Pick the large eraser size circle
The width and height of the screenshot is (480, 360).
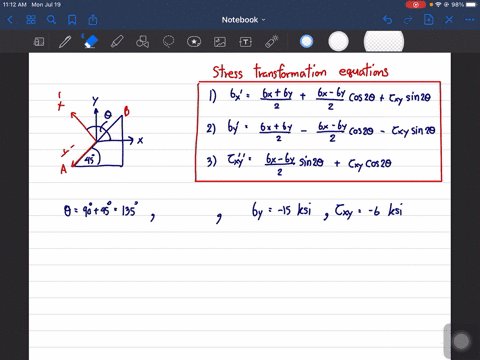[384, 42]
